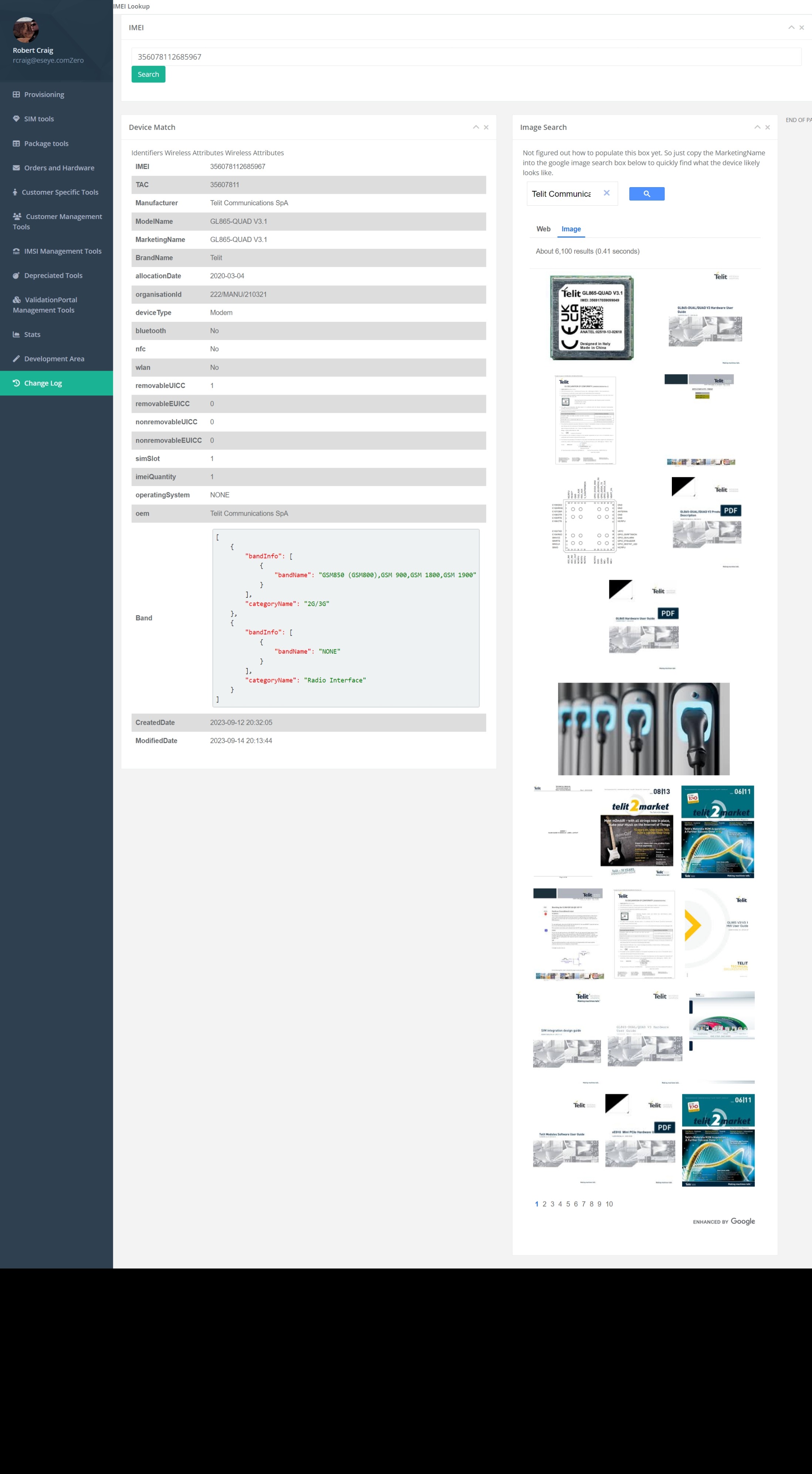Click the green Search button

148,74
